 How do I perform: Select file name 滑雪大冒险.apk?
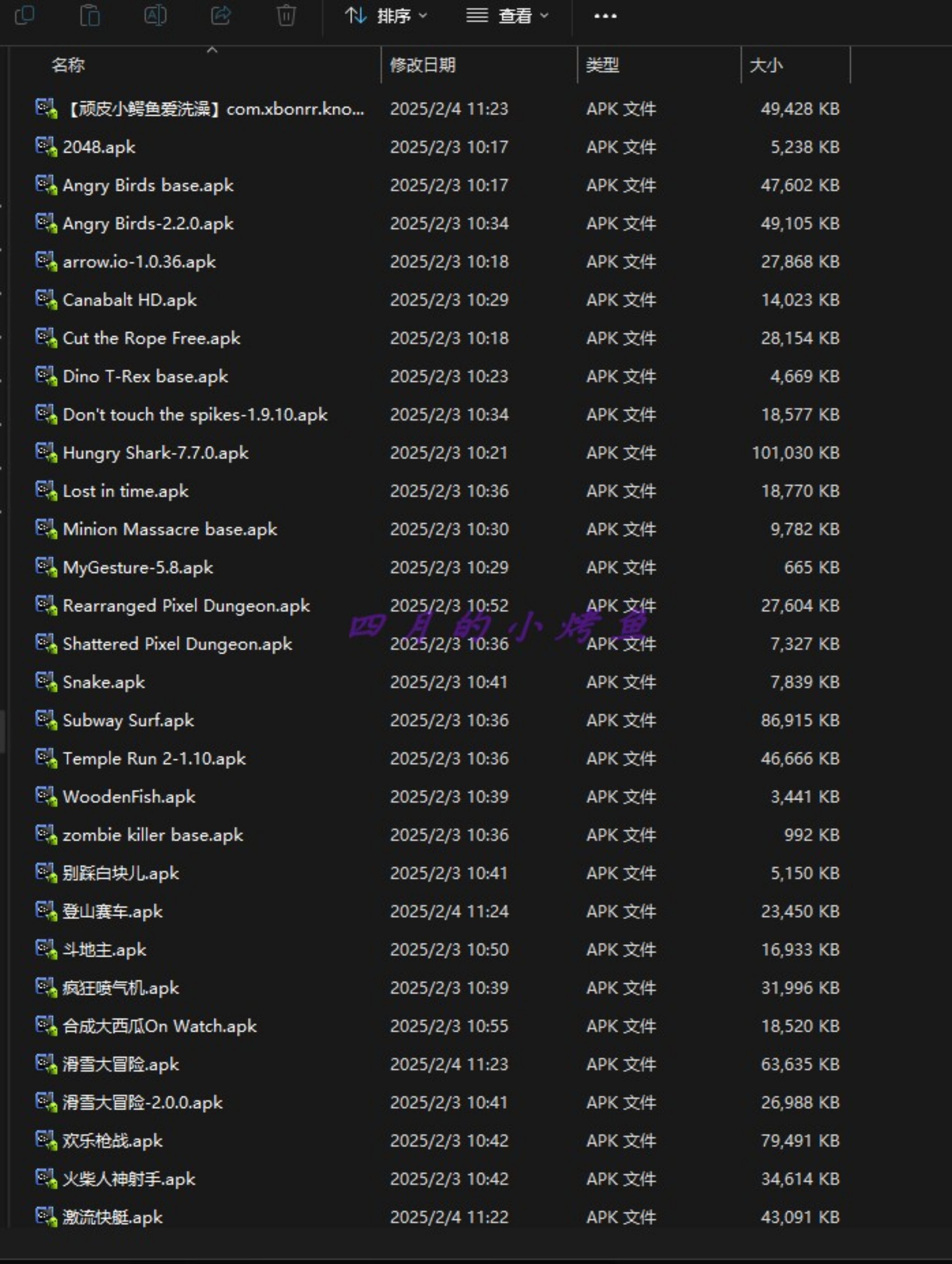coord(121,1065)
